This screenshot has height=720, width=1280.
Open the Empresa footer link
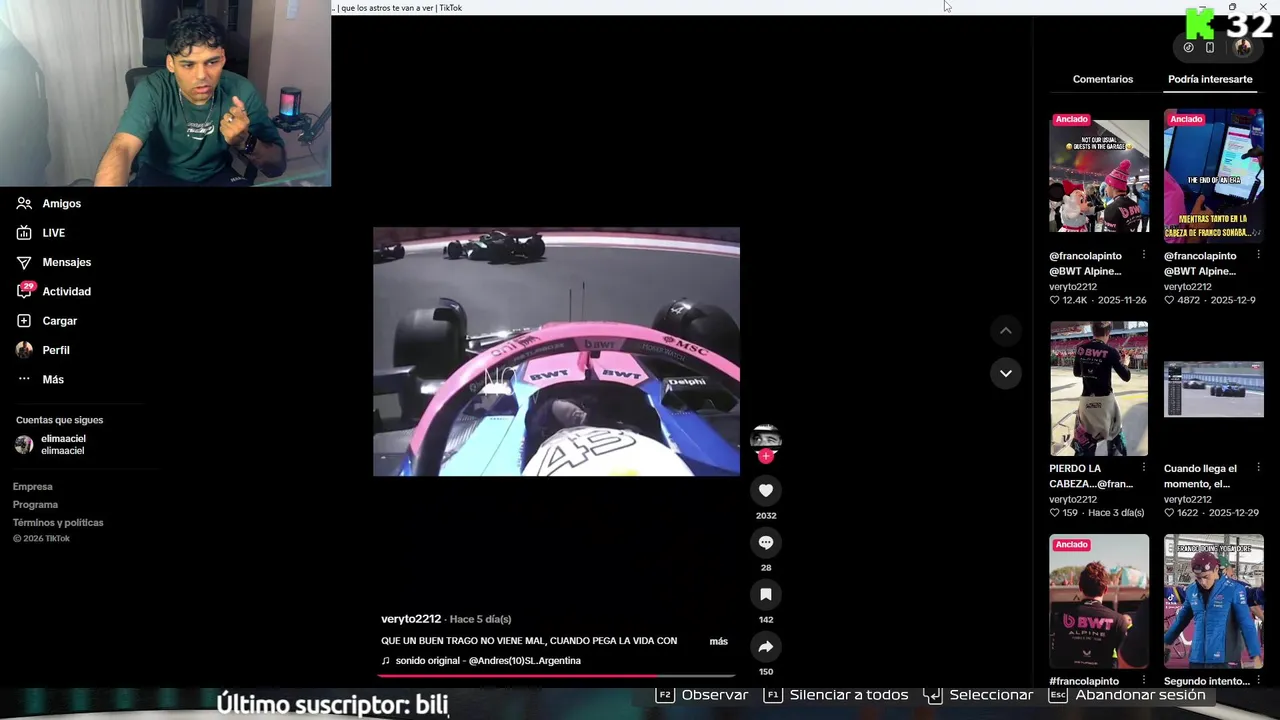(x=33, y=487)
